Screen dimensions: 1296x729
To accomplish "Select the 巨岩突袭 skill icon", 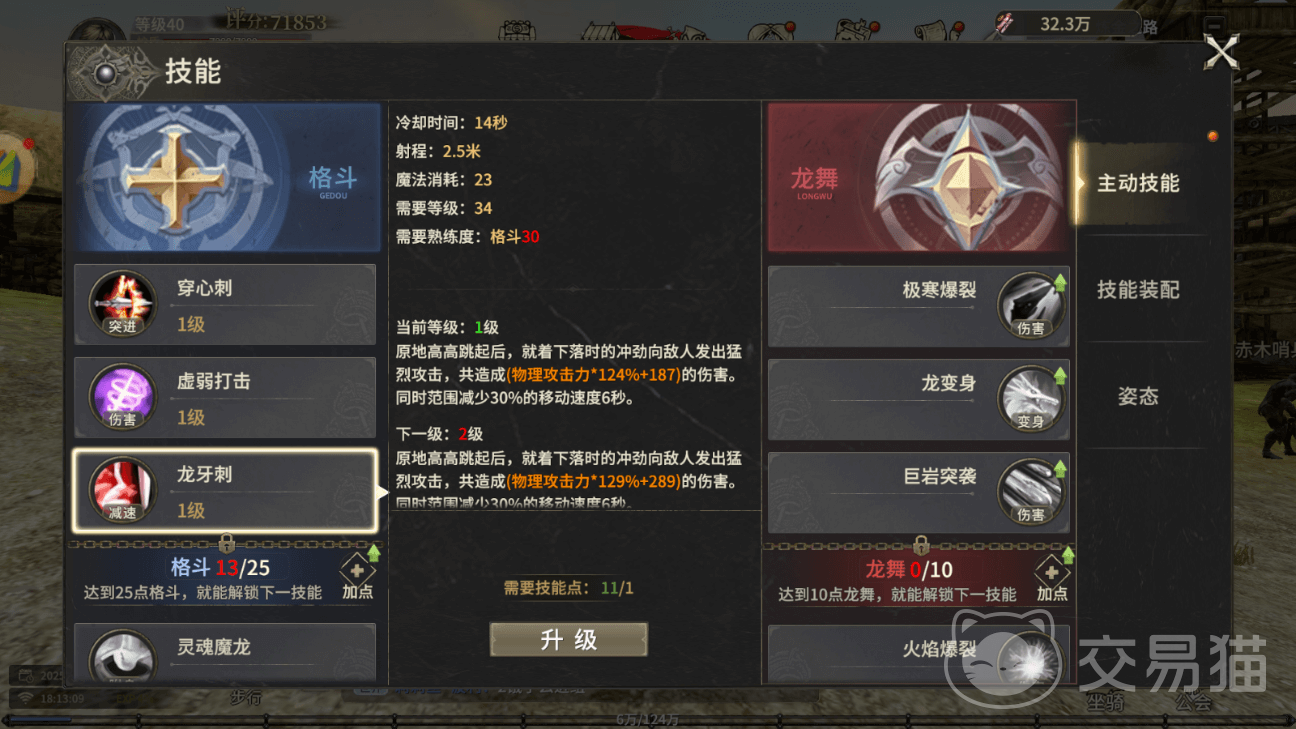I will (x=1030, y=492).
